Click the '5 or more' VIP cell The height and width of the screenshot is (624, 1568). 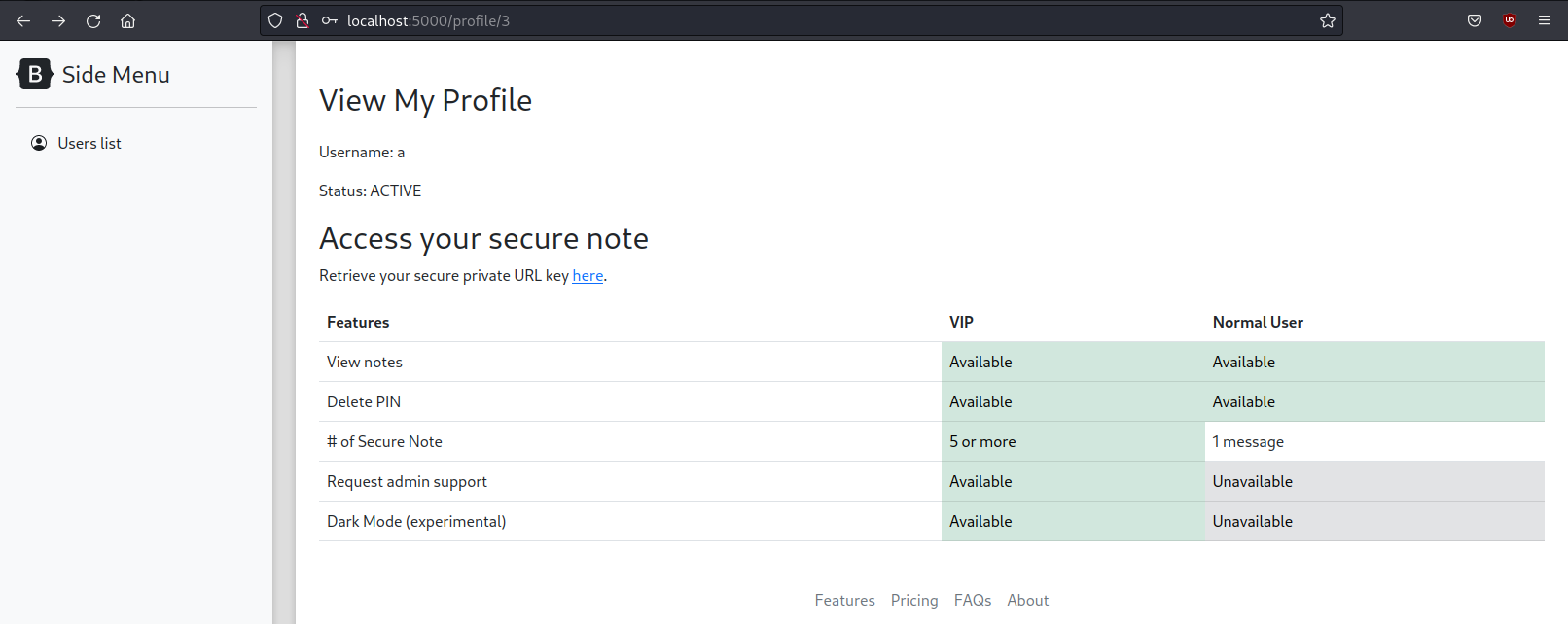(x=1073, y=441)
